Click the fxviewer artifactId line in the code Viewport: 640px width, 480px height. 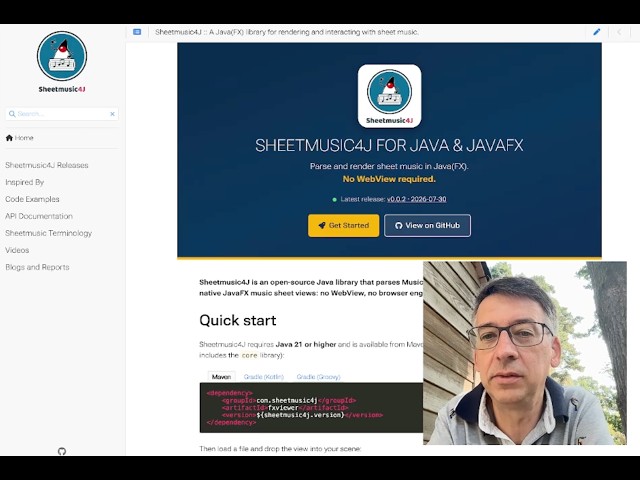pyautogui.click(x=285, y=408)
